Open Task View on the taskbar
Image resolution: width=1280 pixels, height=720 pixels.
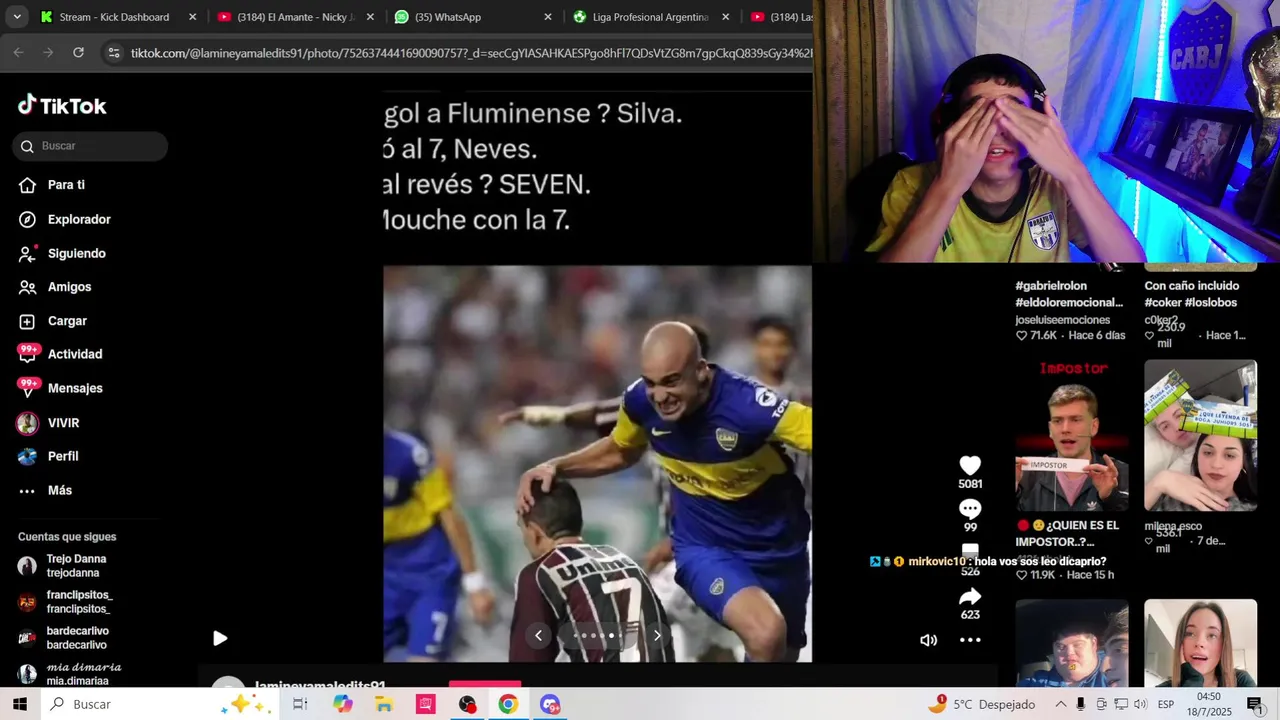(x=300, y=704)
